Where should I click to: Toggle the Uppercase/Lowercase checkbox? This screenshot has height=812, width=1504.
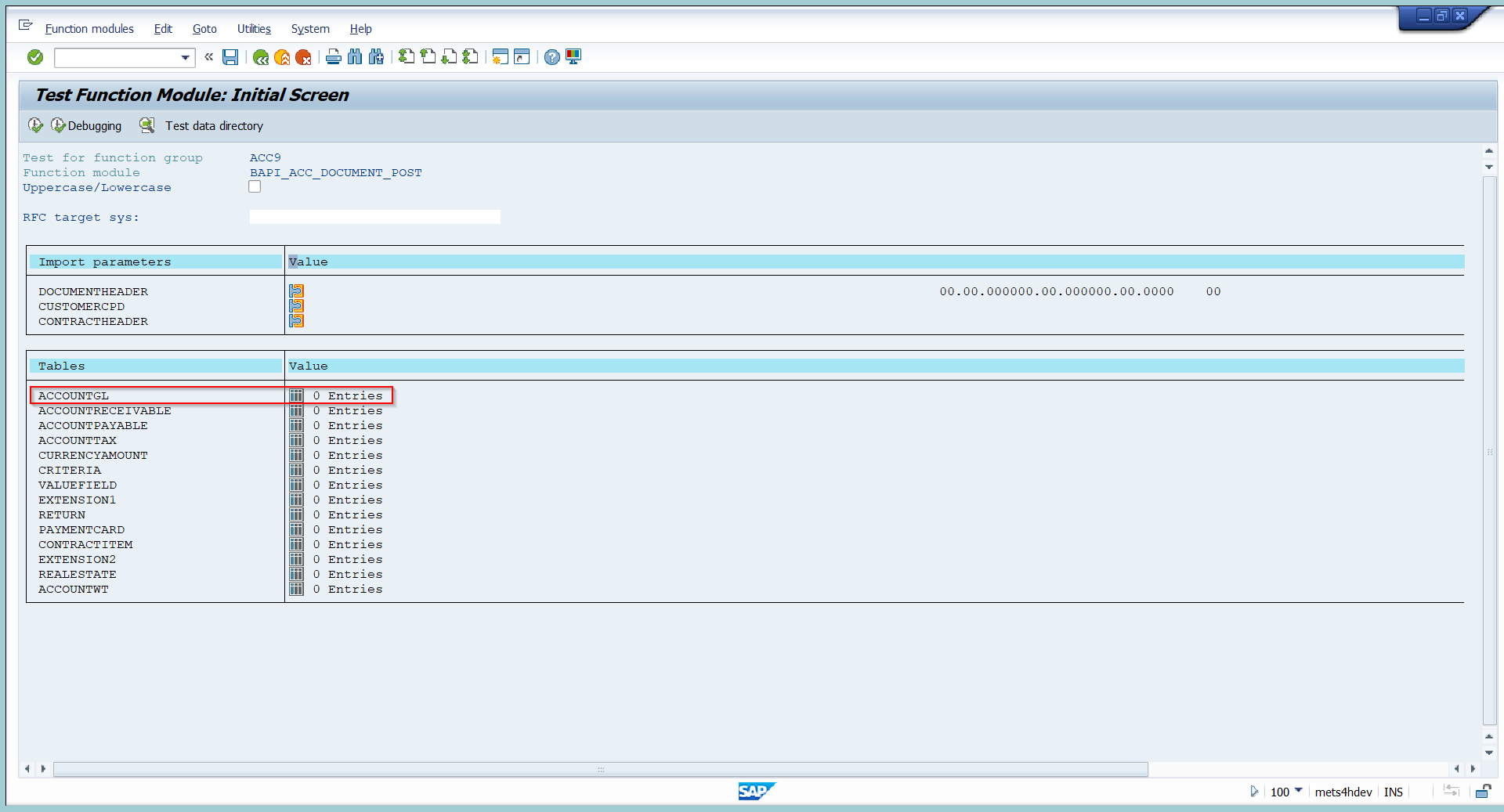coord(255,187)
